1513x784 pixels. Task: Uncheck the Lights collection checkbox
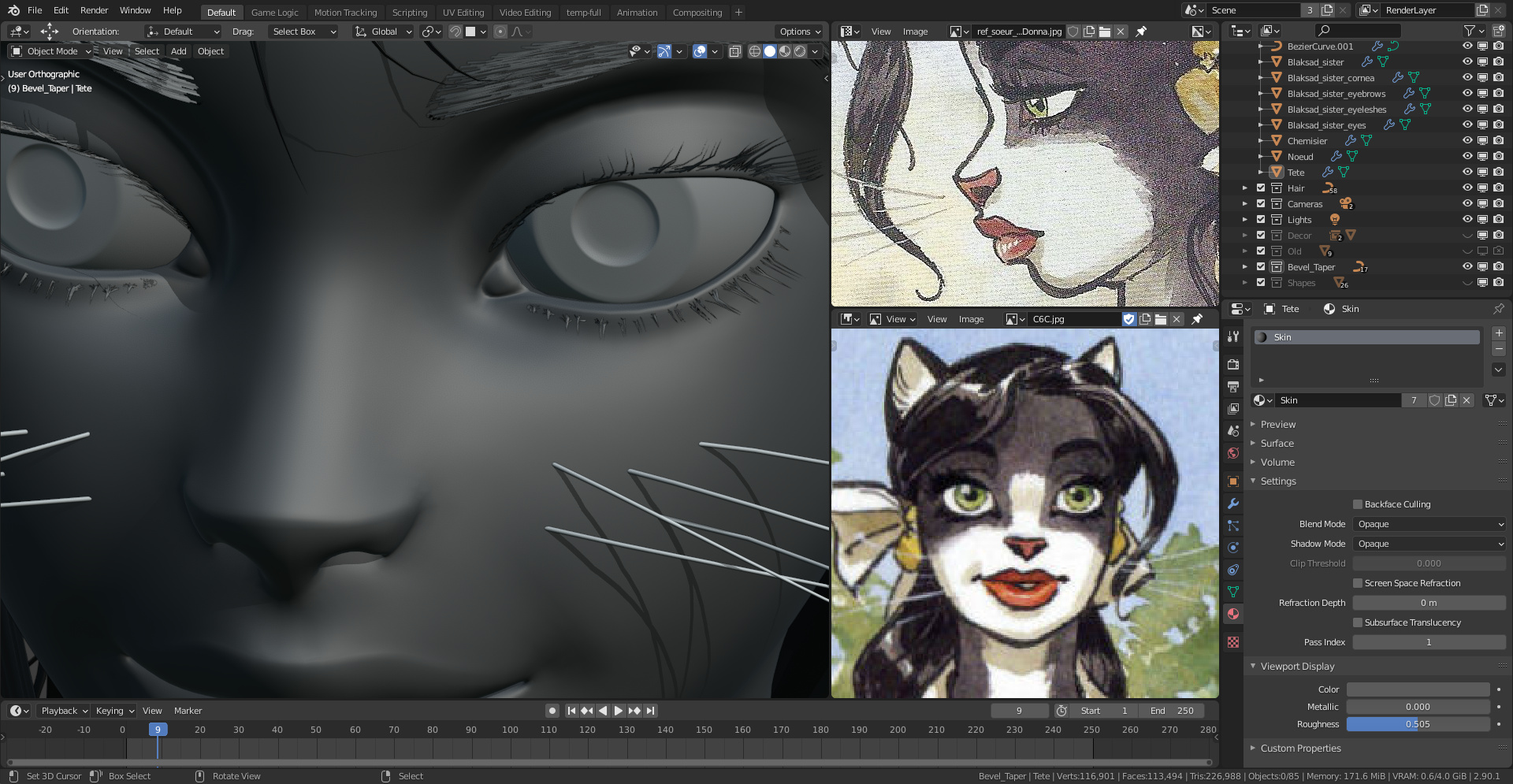pos(1261,219)
